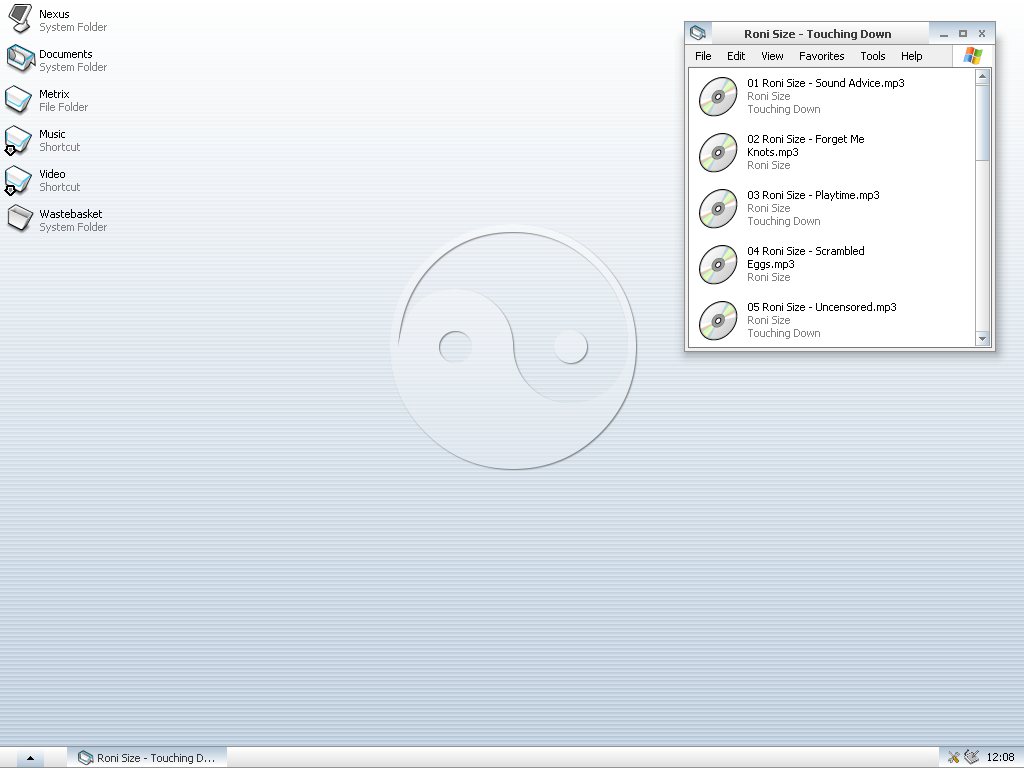1024x768 pixels.
Task: Click the 12:08 clock in system tray
Action: click(x=1000, y=758)
